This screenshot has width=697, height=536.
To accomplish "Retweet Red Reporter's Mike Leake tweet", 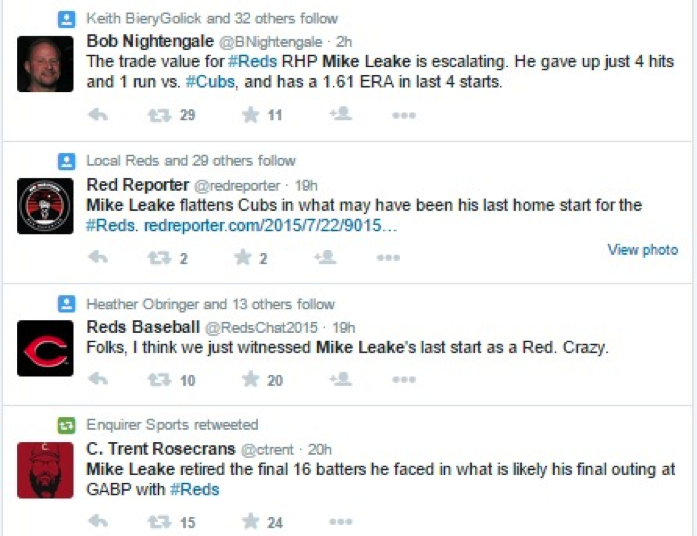I will coord(159,258).
